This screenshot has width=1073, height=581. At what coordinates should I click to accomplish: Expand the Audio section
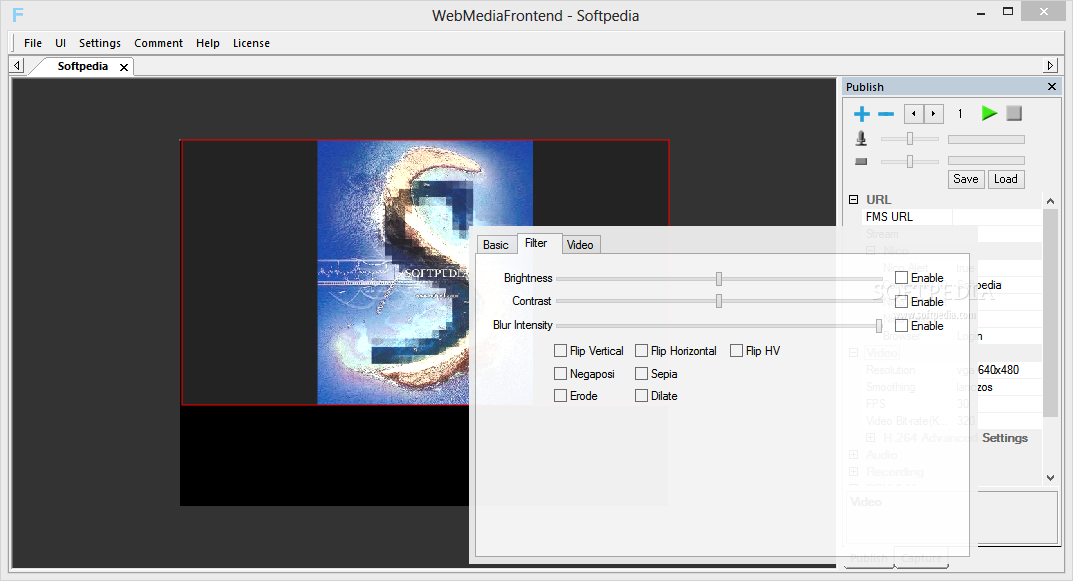853,454
